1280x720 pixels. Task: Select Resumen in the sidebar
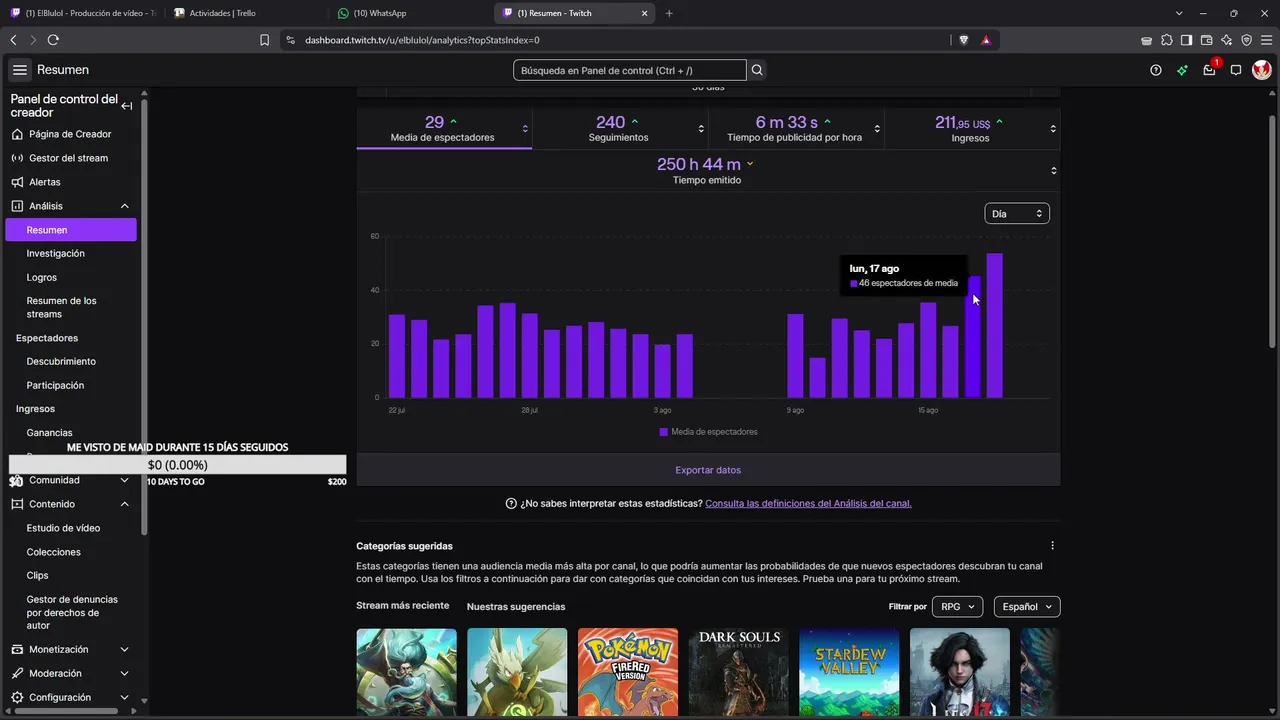pos(70,230)
